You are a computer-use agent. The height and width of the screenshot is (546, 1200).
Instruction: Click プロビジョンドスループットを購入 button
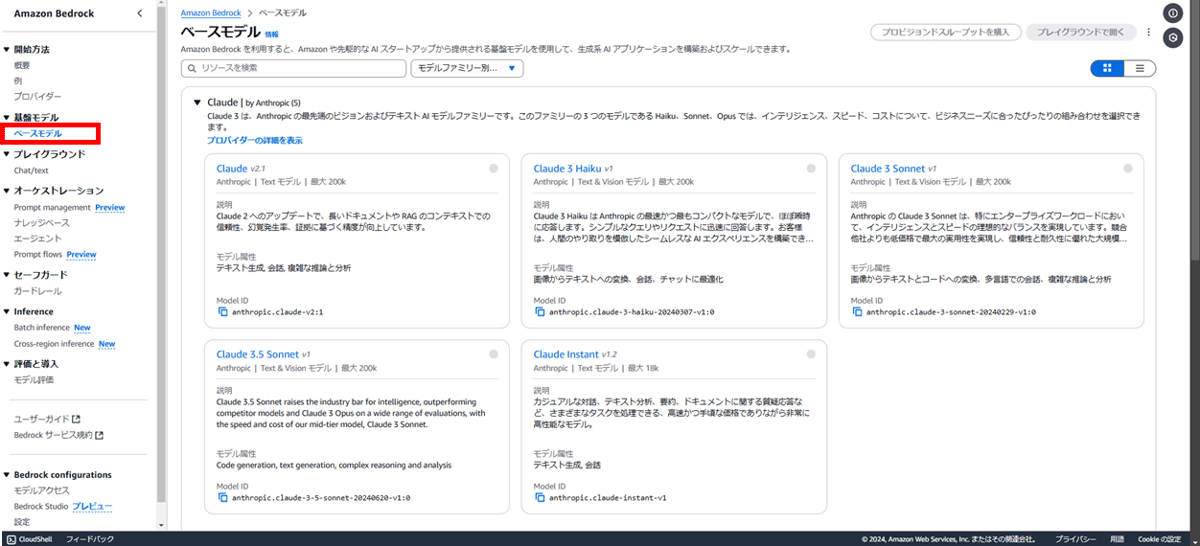945,32
